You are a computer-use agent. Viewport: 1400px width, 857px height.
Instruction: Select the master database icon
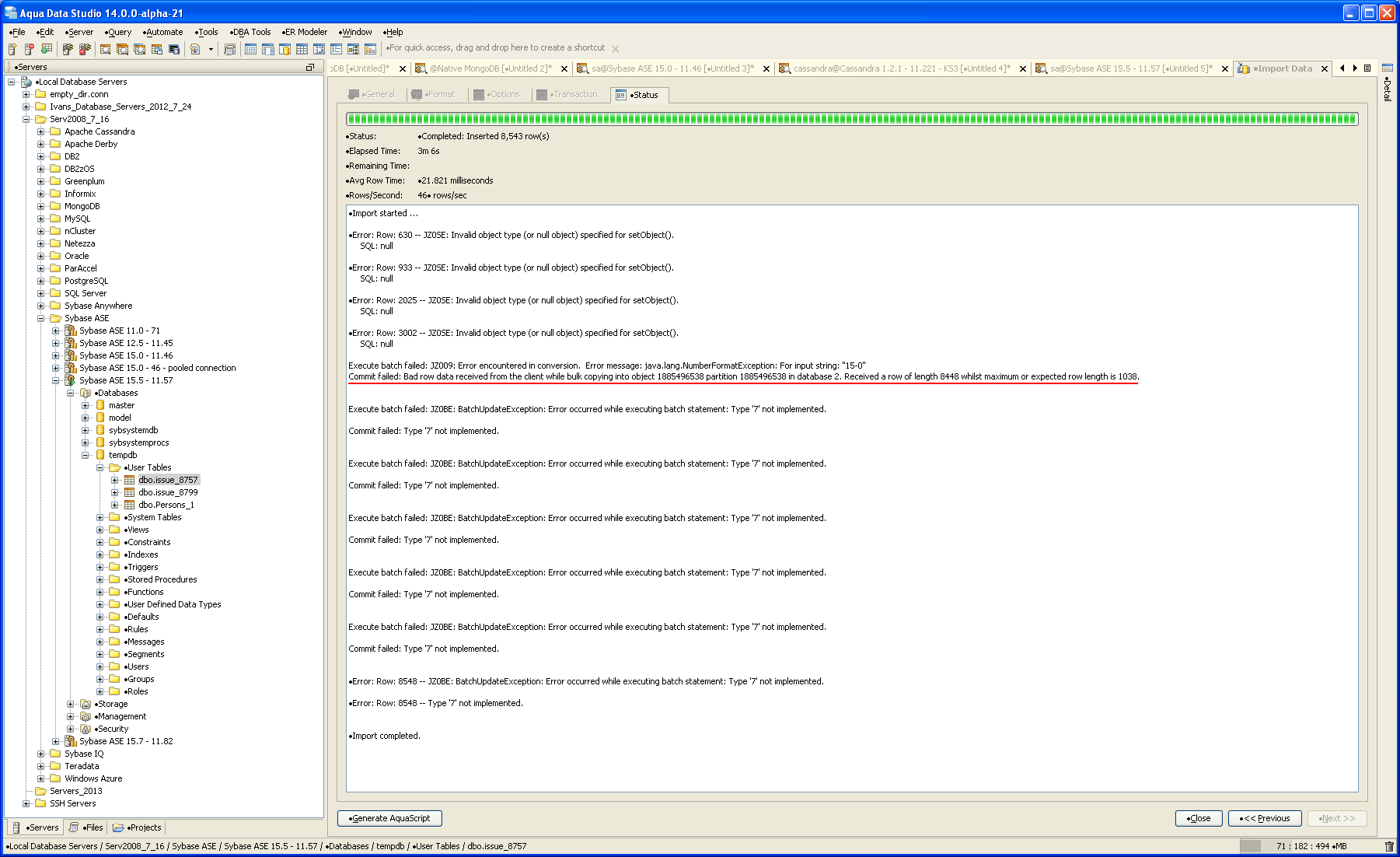click(x=100, y=405)
